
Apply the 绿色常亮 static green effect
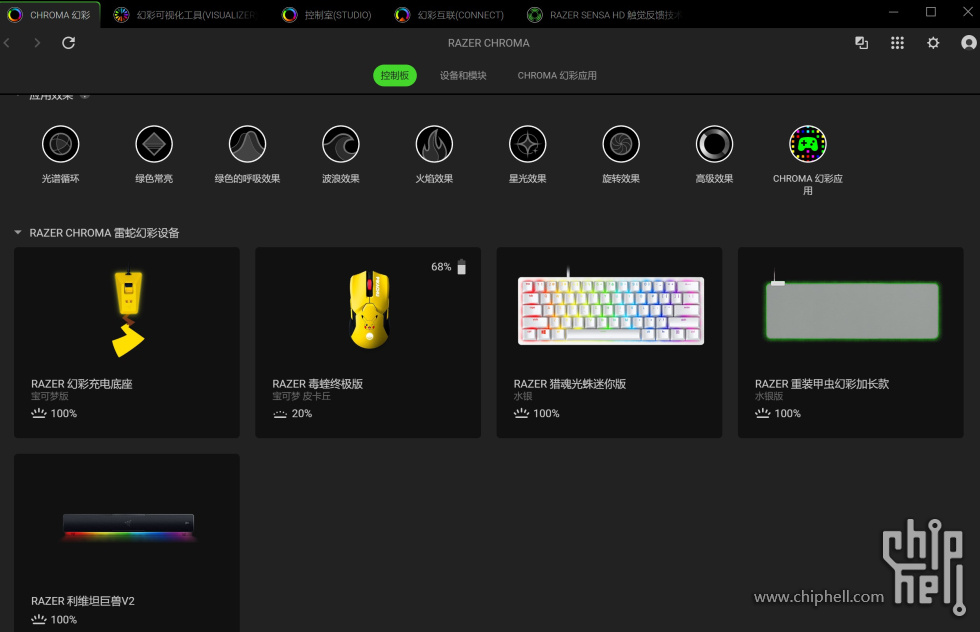point(154,144)
